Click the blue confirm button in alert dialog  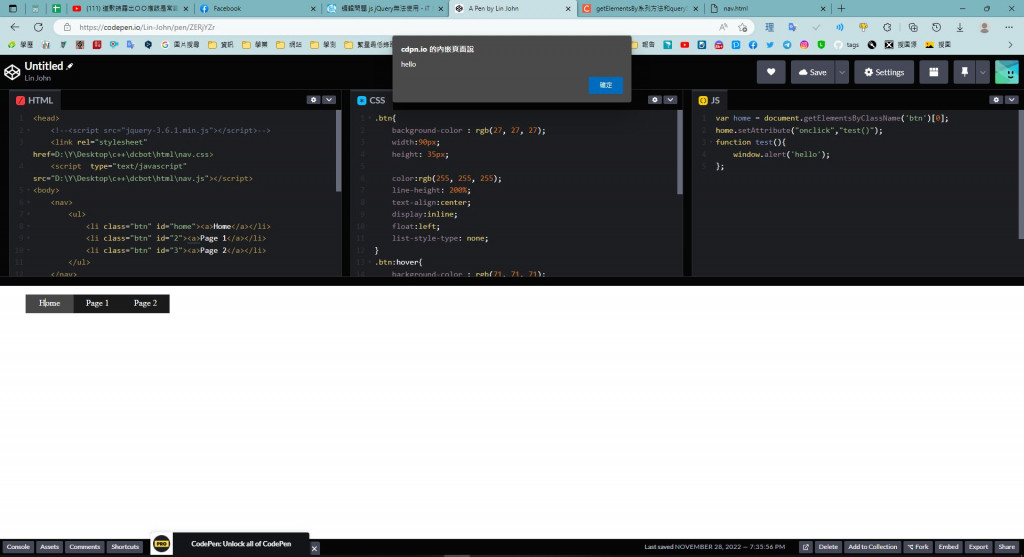pyautogui.click(x=605, y=85)
